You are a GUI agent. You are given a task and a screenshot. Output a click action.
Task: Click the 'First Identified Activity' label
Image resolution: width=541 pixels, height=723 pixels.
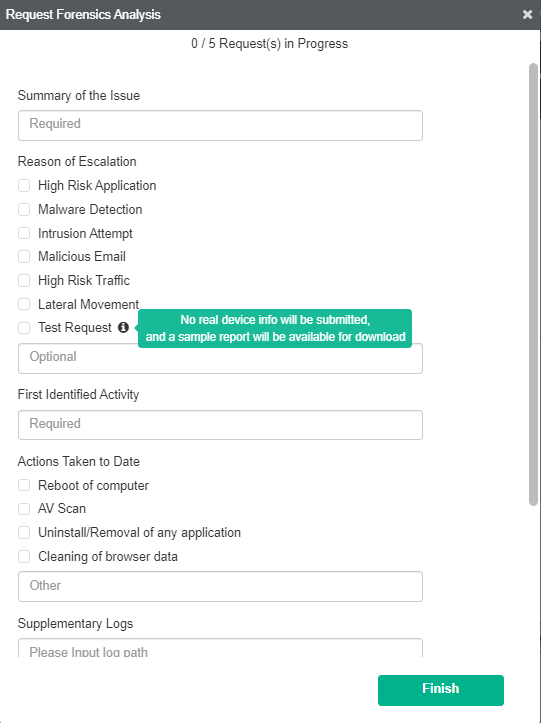coord(78,395)
